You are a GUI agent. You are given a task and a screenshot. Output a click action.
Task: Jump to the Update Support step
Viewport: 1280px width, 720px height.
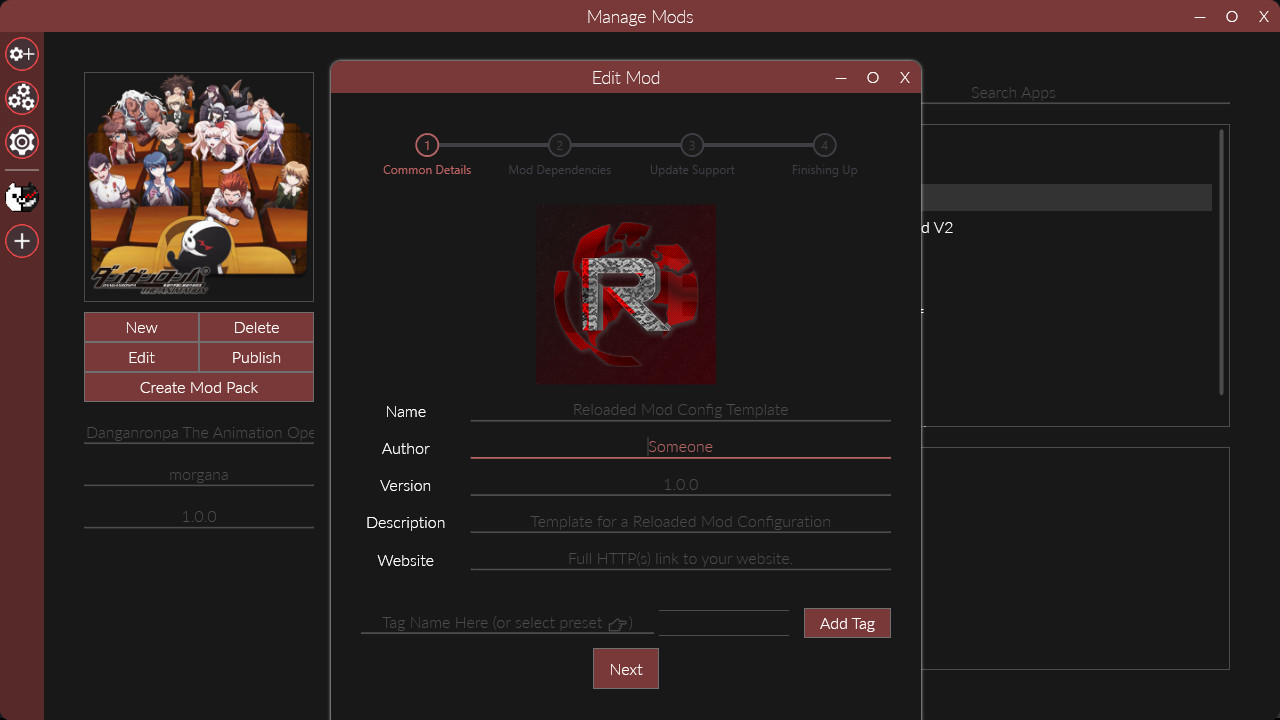point(691,145)
